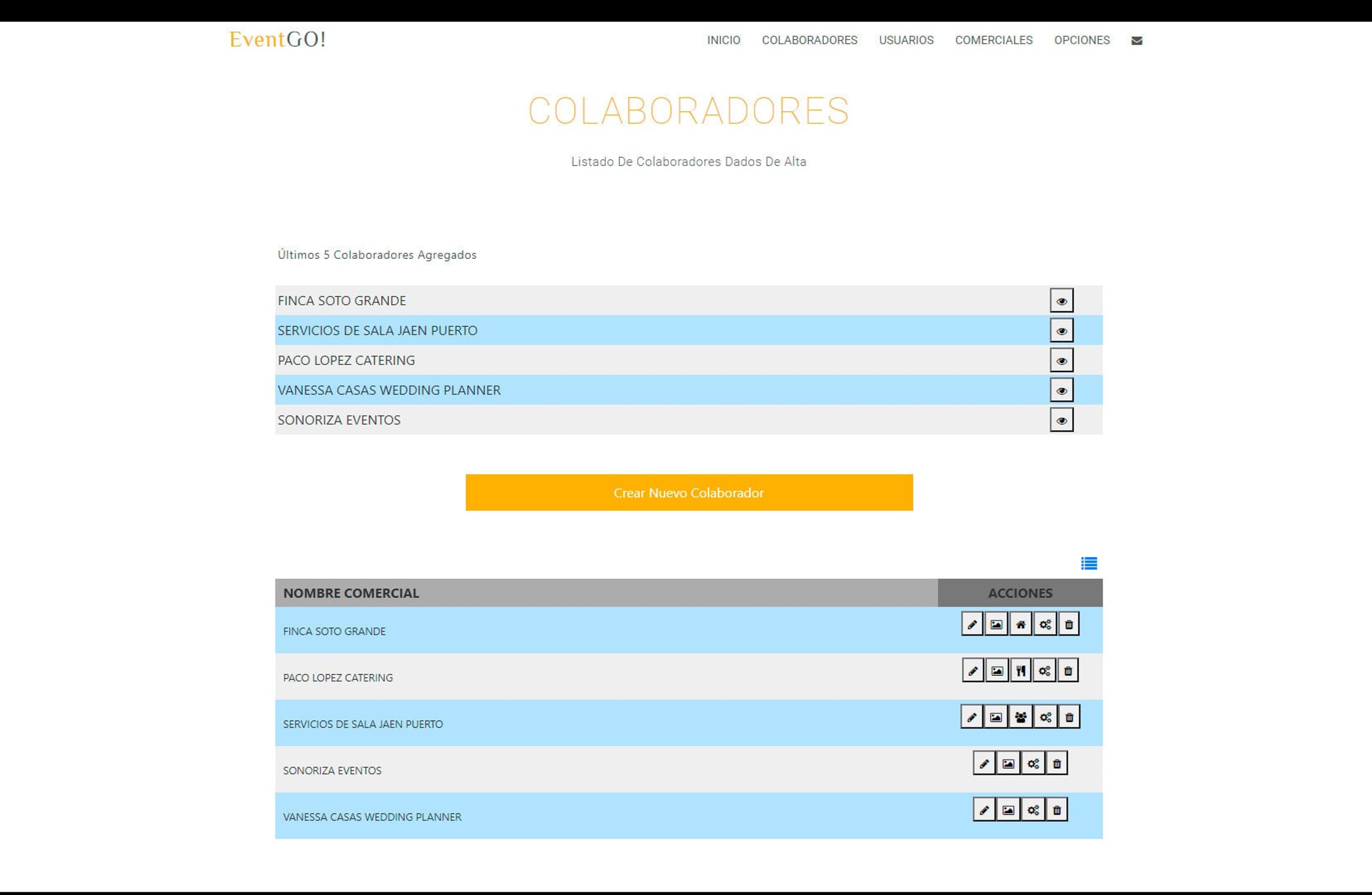Open the COMERCIALES menu item

[x=993, y=40]
